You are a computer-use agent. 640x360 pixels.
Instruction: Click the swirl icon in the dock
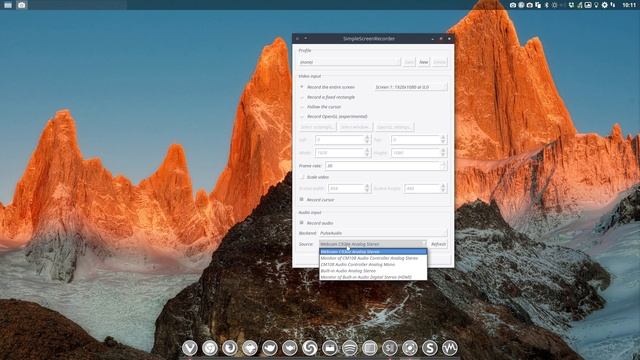pyautogui.click(x=310, y=348)
